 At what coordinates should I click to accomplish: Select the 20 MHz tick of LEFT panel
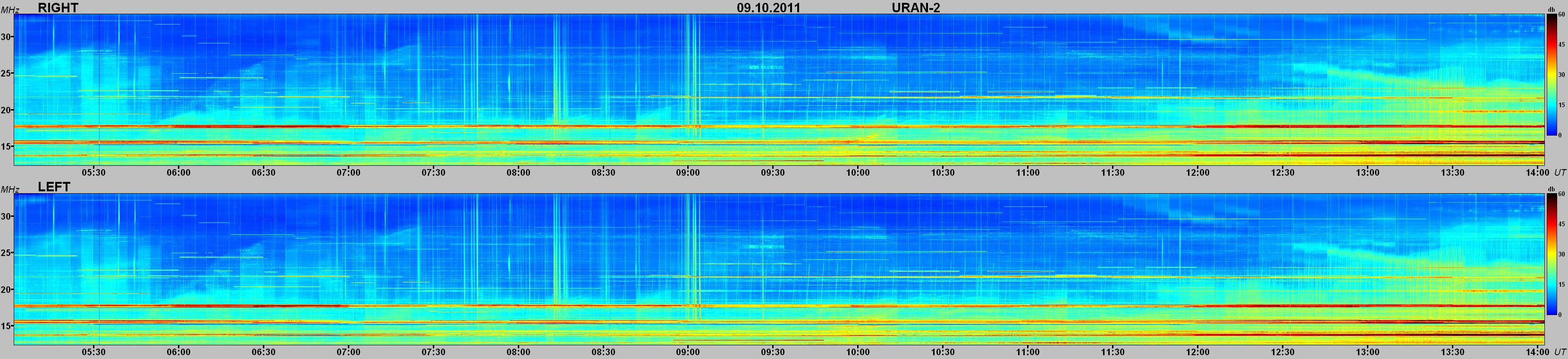(6, 290)
